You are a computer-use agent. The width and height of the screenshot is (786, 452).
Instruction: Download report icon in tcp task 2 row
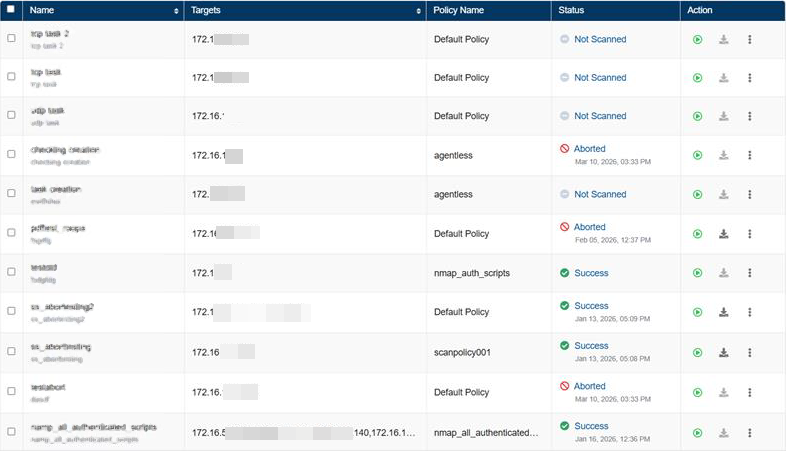pyautogui.click(x=723, y=39)
